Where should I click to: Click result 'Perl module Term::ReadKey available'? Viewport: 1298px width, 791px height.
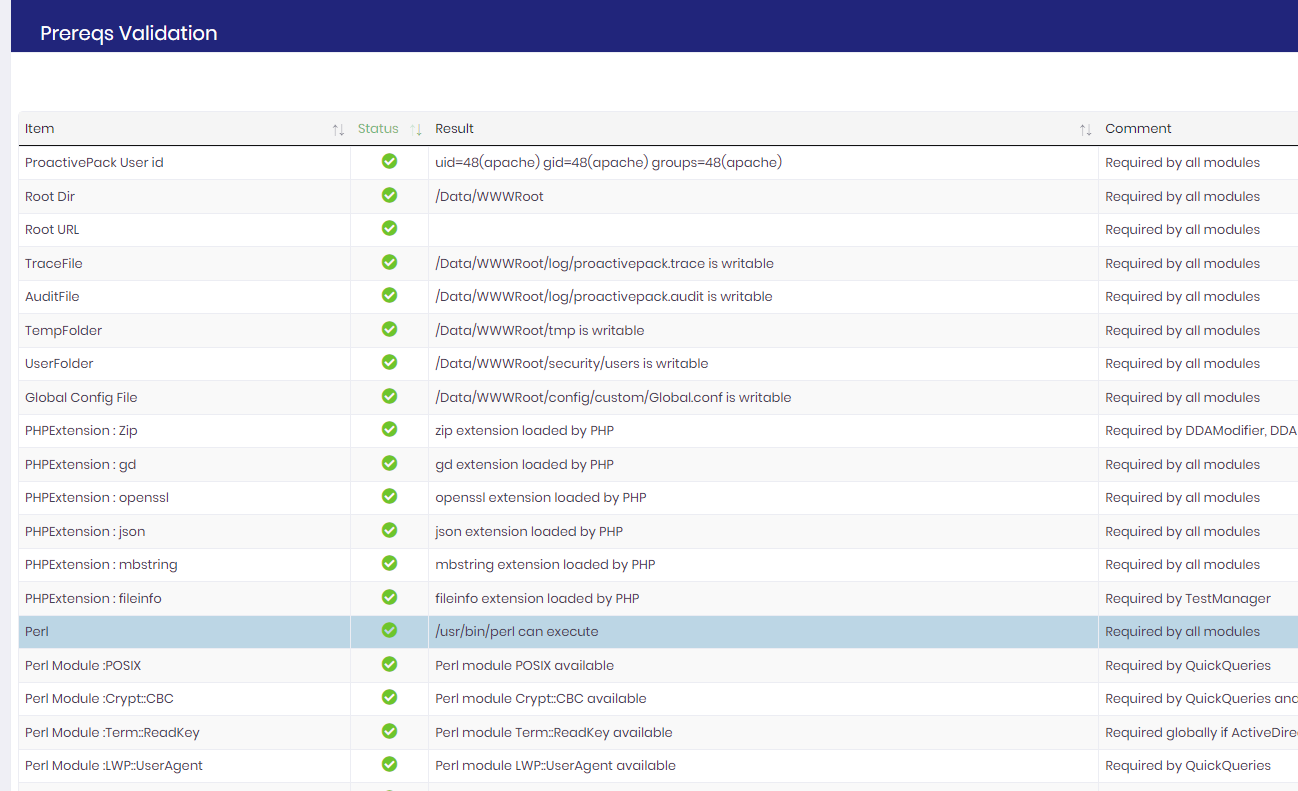(x=553, y=732)
